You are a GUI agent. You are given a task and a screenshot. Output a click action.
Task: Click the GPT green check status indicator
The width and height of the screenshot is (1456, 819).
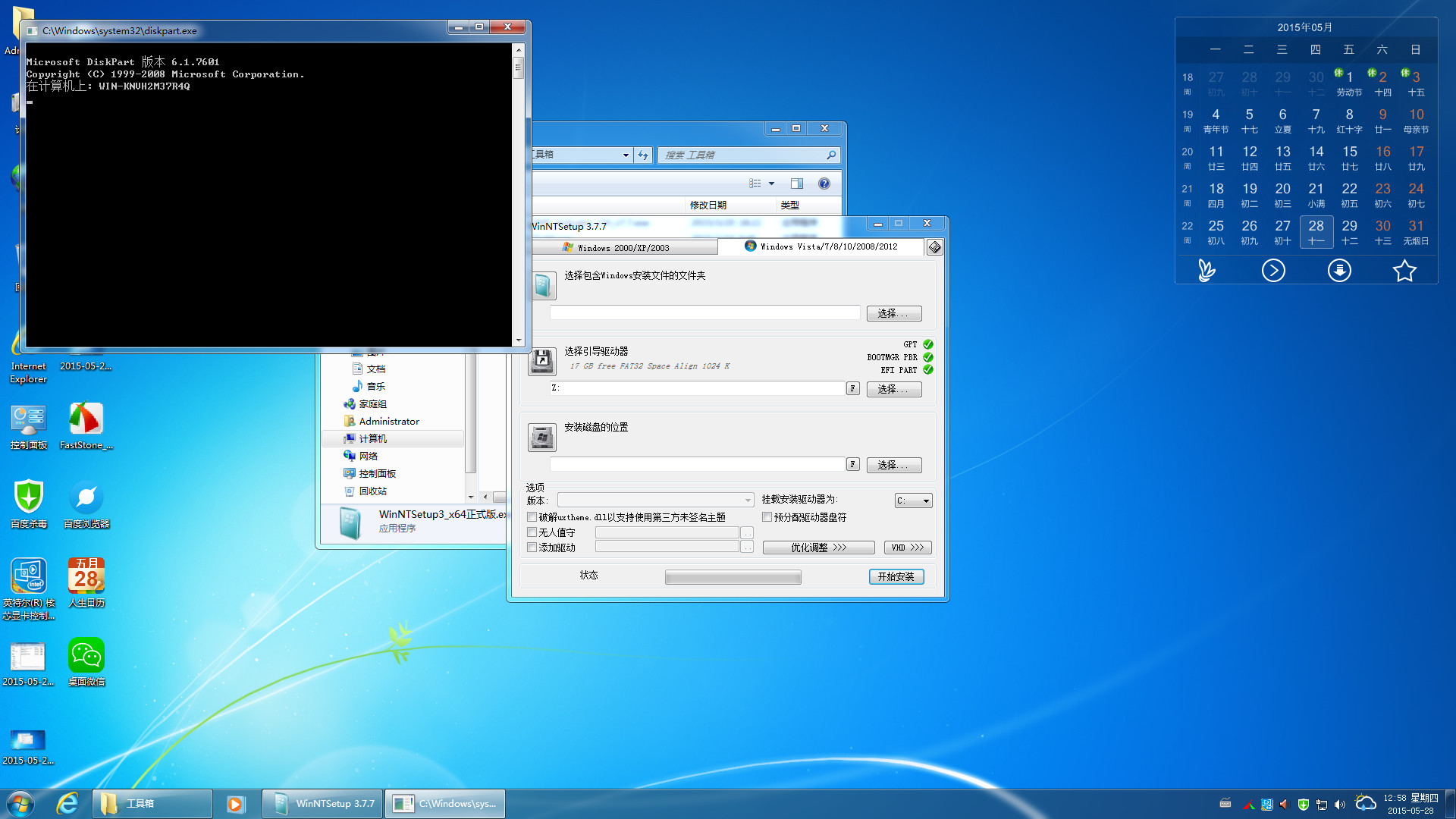pos(928,344)
